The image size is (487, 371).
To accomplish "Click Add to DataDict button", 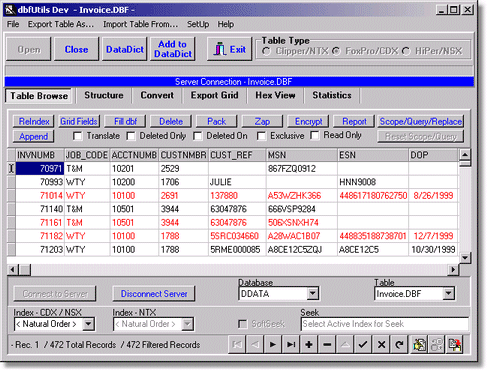I will click(173, 49).
